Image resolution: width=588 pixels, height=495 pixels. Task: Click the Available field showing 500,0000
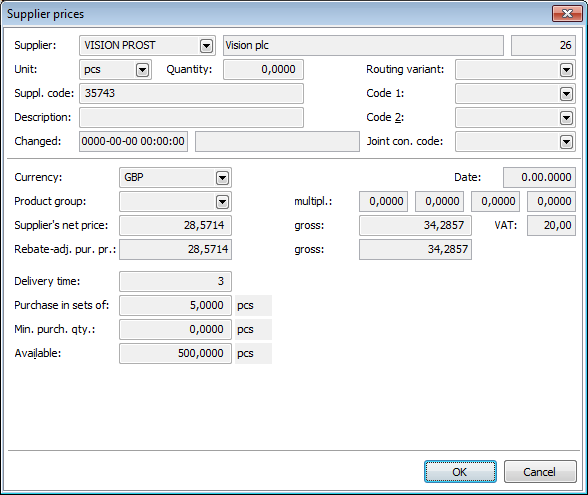tap(176, 353)
